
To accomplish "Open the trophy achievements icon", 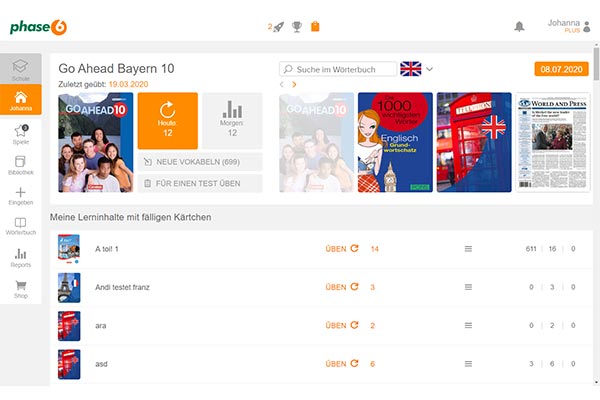I will [297, 26].
